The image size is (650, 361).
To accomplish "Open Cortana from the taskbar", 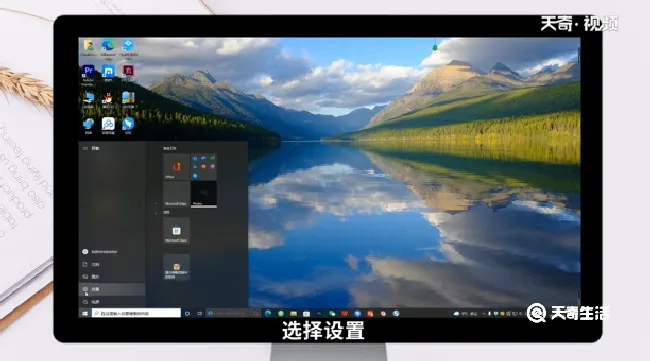I will pyautogui.click(x=187, y=313).
